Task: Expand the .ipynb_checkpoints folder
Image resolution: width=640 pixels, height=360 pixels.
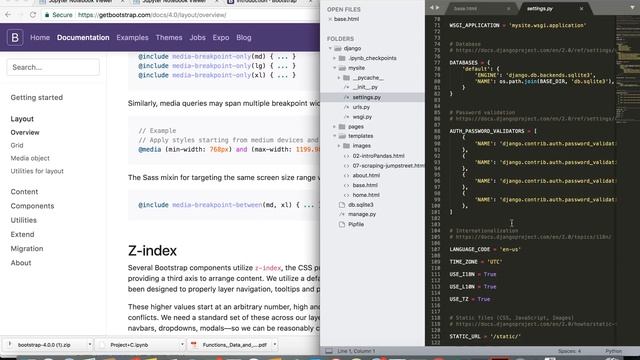Action: click(x=335, y=58)
